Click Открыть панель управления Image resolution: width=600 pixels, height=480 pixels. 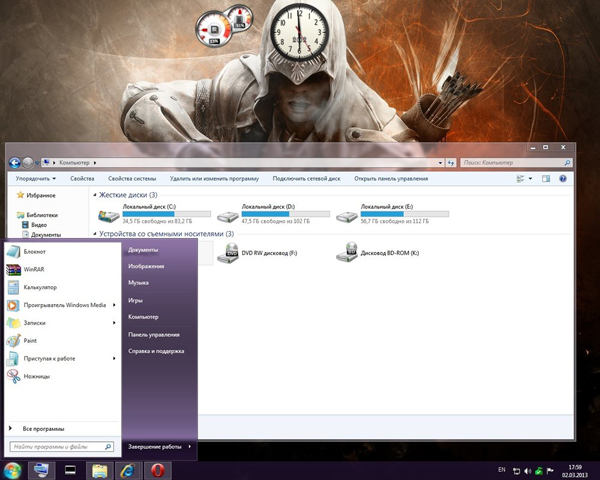(391, 179)
